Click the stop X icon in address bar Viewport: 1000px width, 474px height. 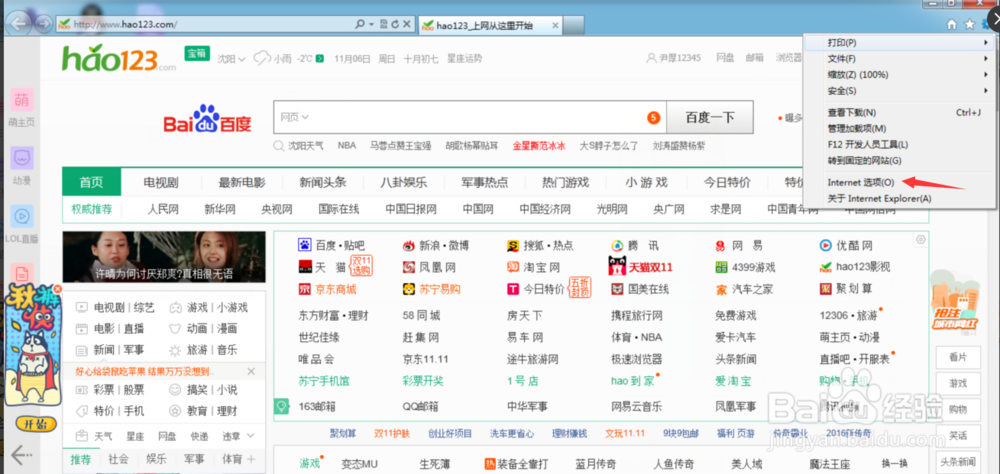[406, 24]
